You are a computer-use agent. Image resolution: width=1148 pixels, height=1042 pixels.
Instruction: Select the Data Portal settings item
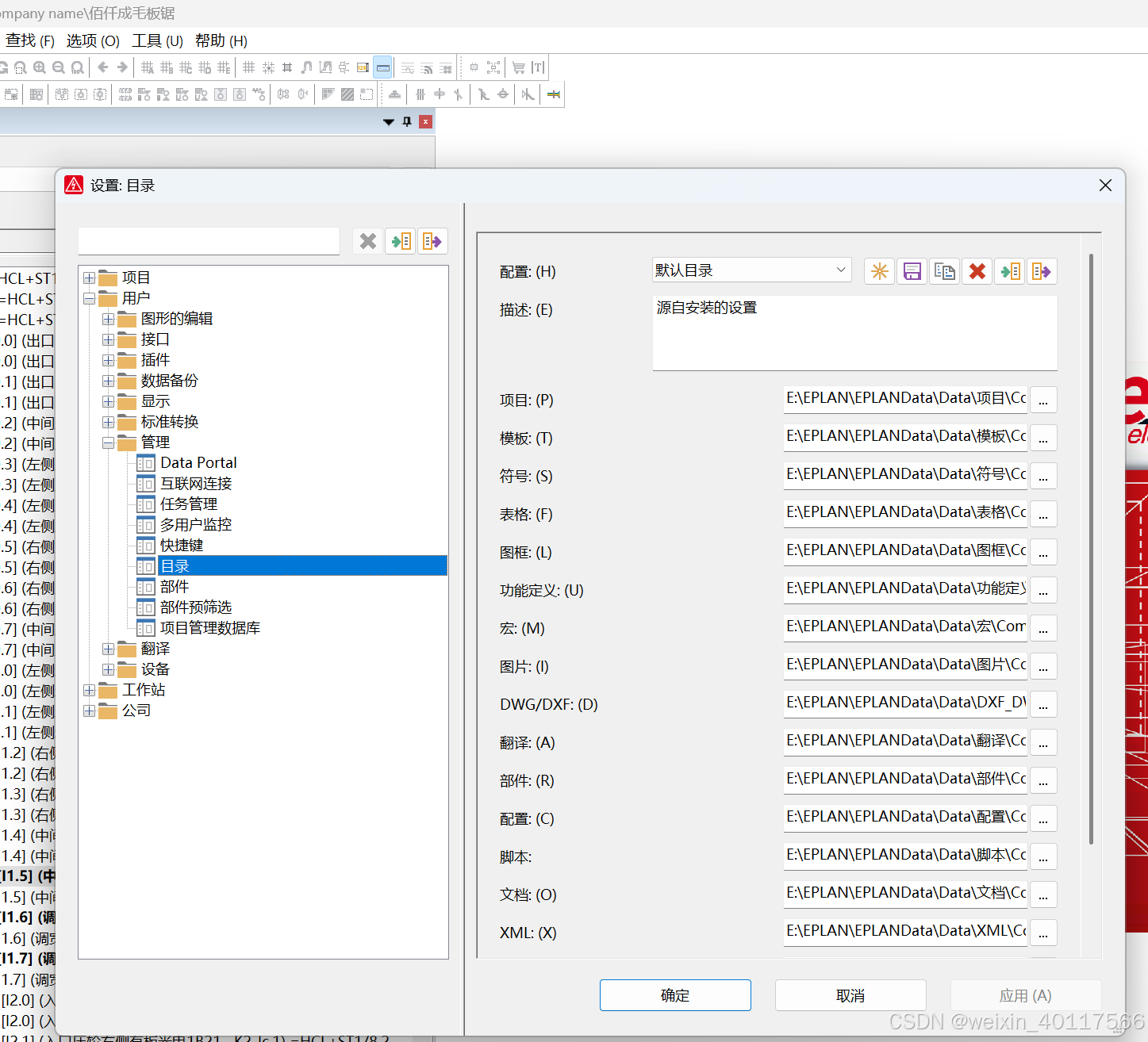click(198, 463)
